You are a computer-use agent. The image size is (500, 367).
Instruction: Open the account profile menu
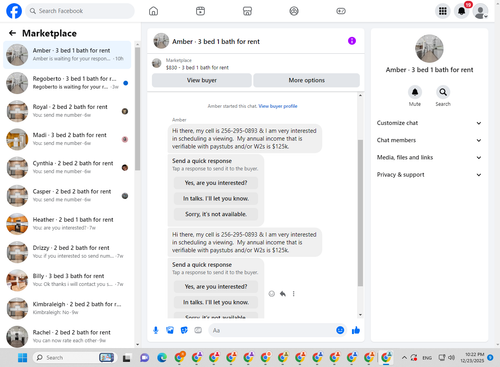480,11
